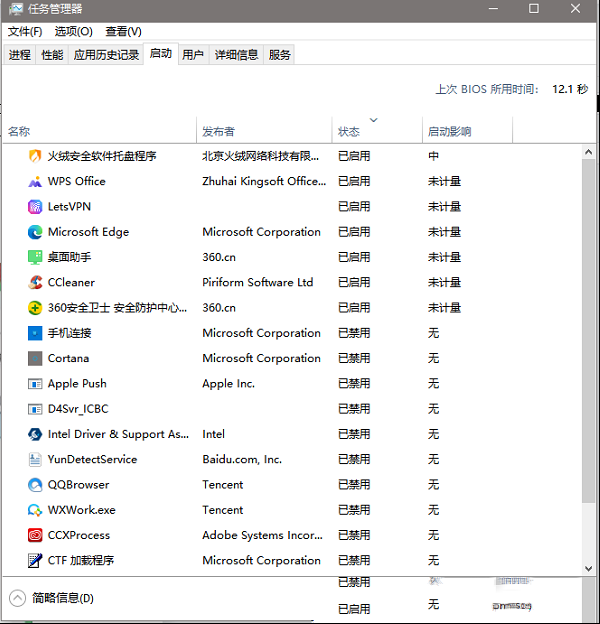Click publisher Zhuhai Kingsoft Office...
600x624 pixels.
click(x=264, y=181)
